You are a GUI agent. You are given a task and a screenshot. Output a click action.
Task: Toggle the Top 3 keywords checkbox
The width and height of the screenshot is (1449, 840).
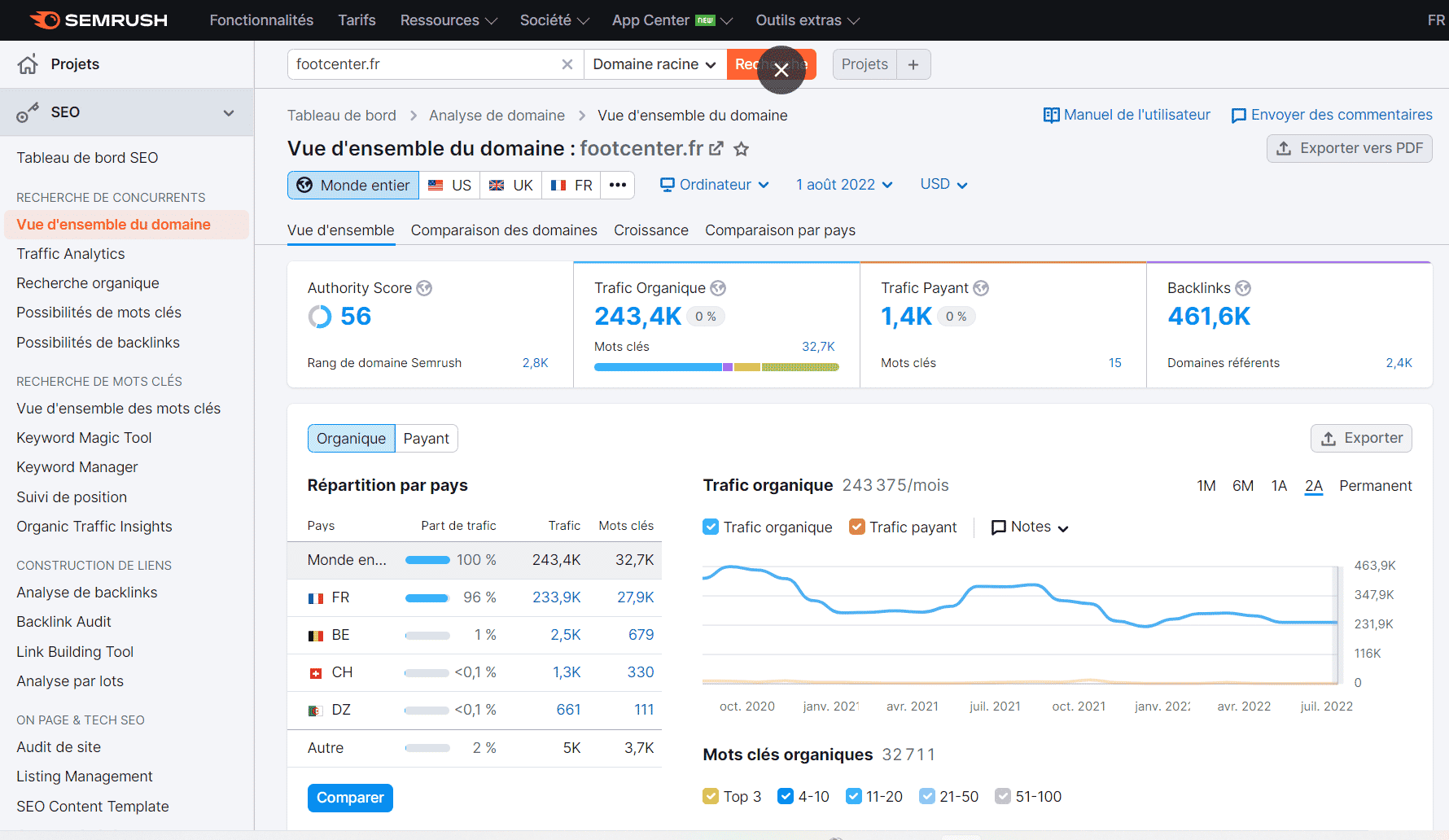(x=711, y=796)
